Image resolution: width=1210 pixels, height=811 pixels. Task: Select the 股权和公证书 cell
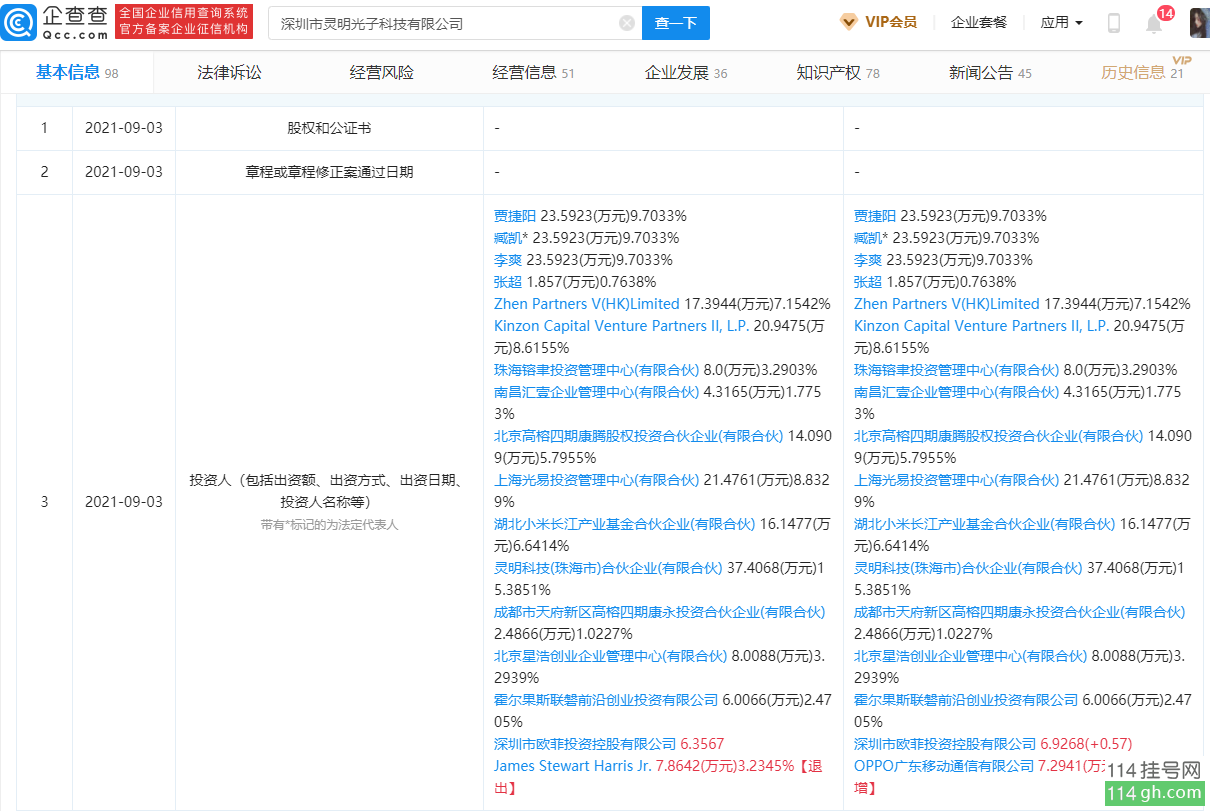click(x=329, y=129)
